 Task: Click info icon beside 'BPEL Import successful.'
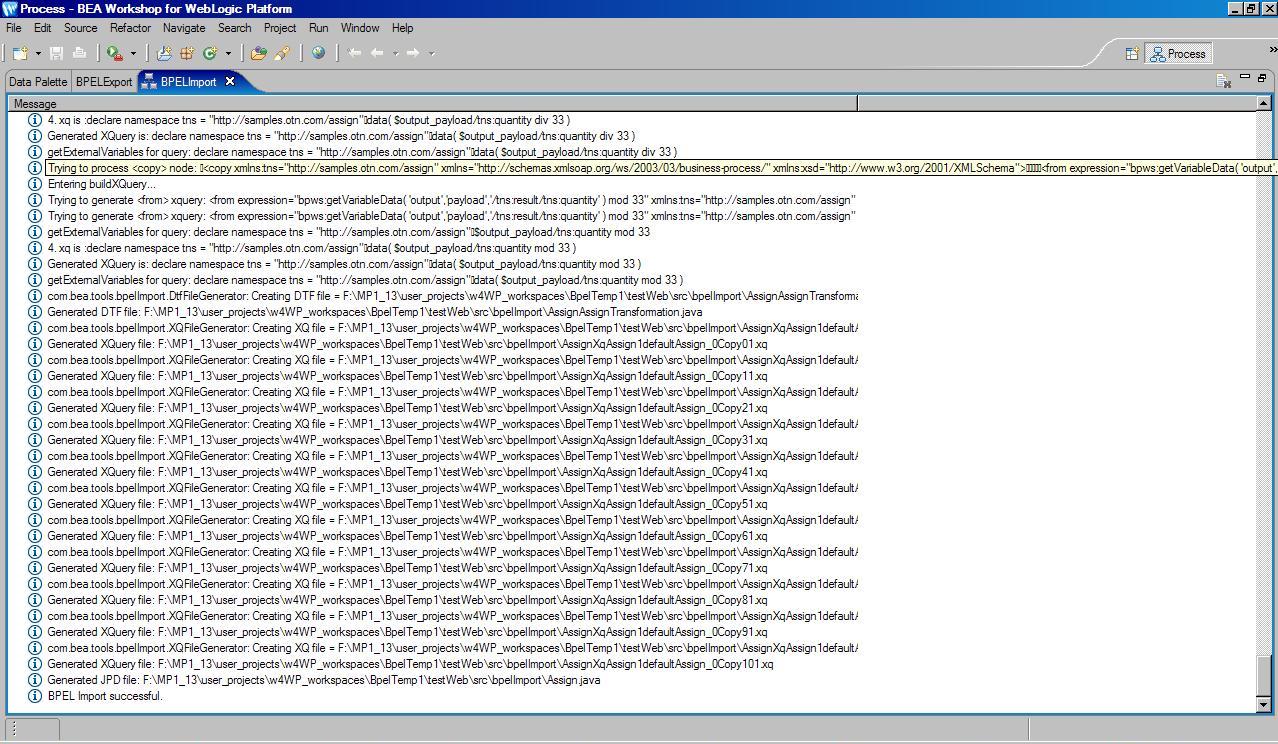35,696
